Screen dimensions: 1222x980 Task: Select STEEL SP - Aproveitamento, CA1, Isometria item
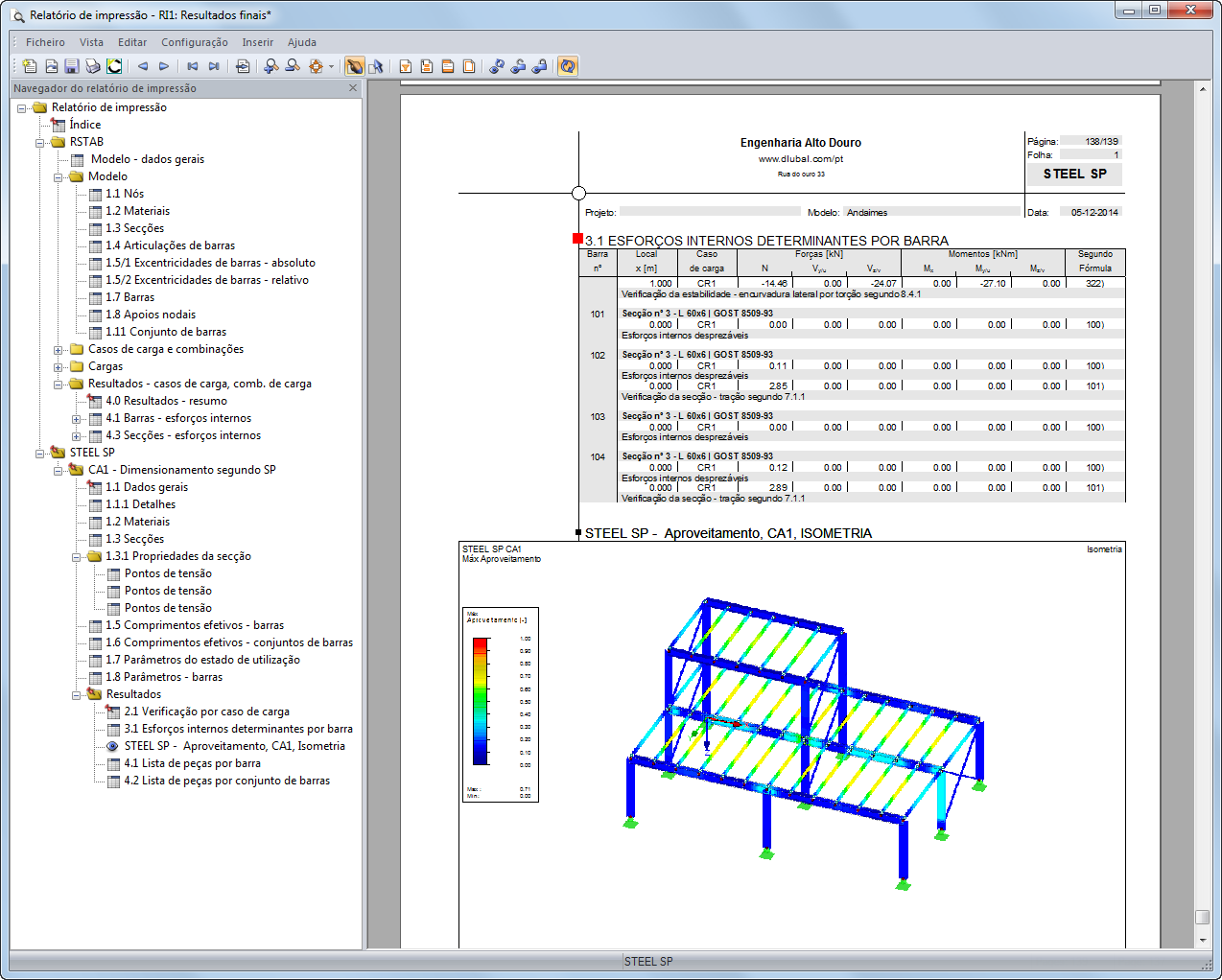234,746
